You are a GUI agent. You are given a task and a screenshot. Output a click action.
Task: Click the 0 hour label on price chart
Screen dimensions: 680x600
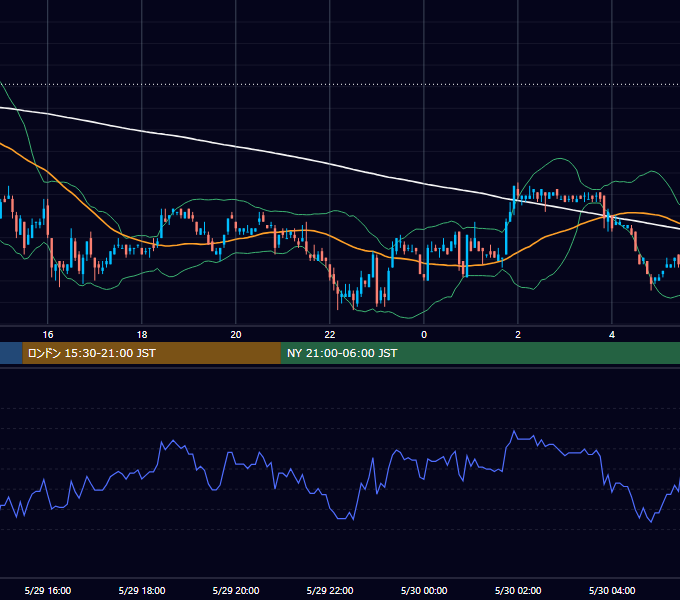[424, 335]
